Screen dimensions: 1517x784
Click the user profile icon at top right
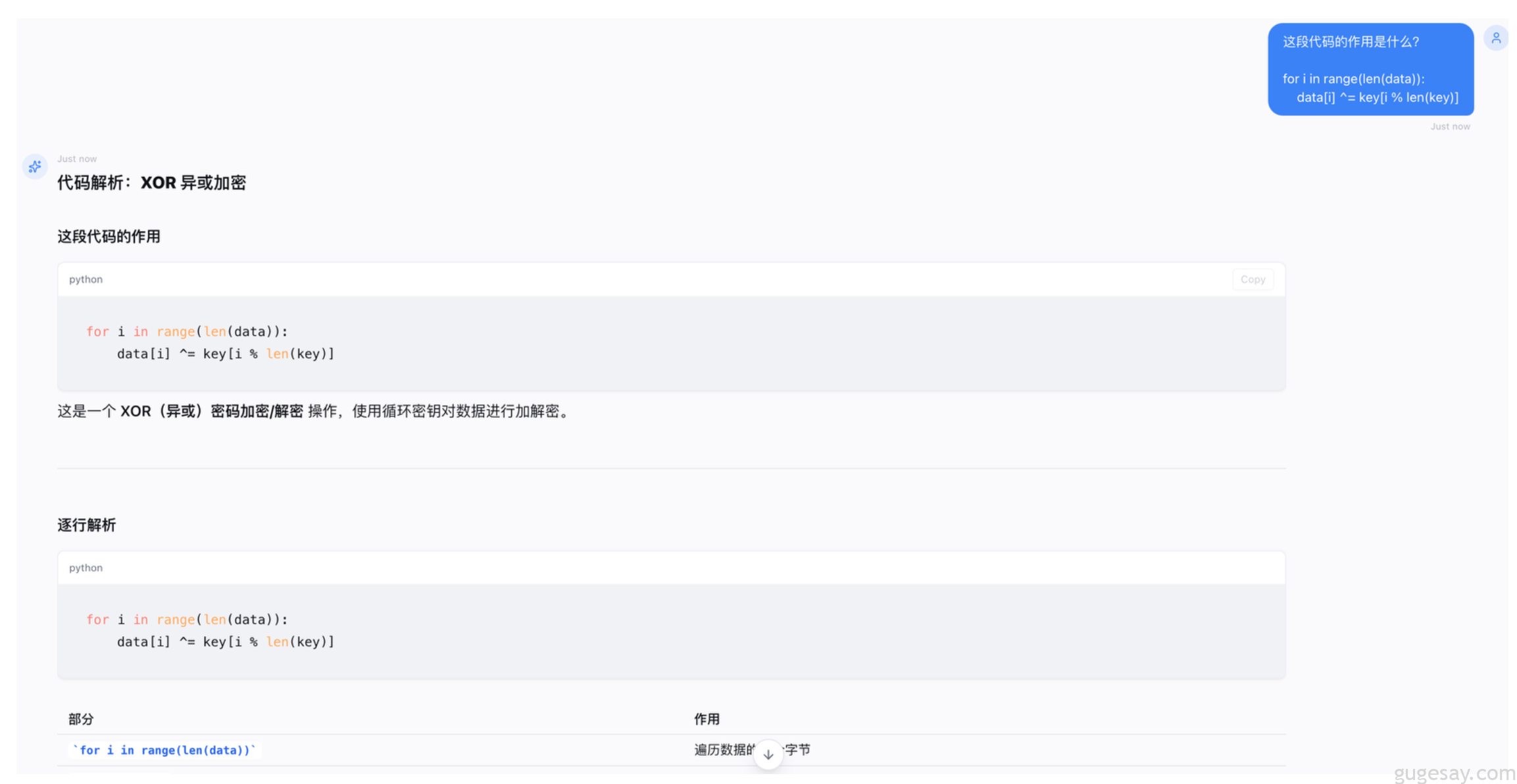click(1496, 38)
